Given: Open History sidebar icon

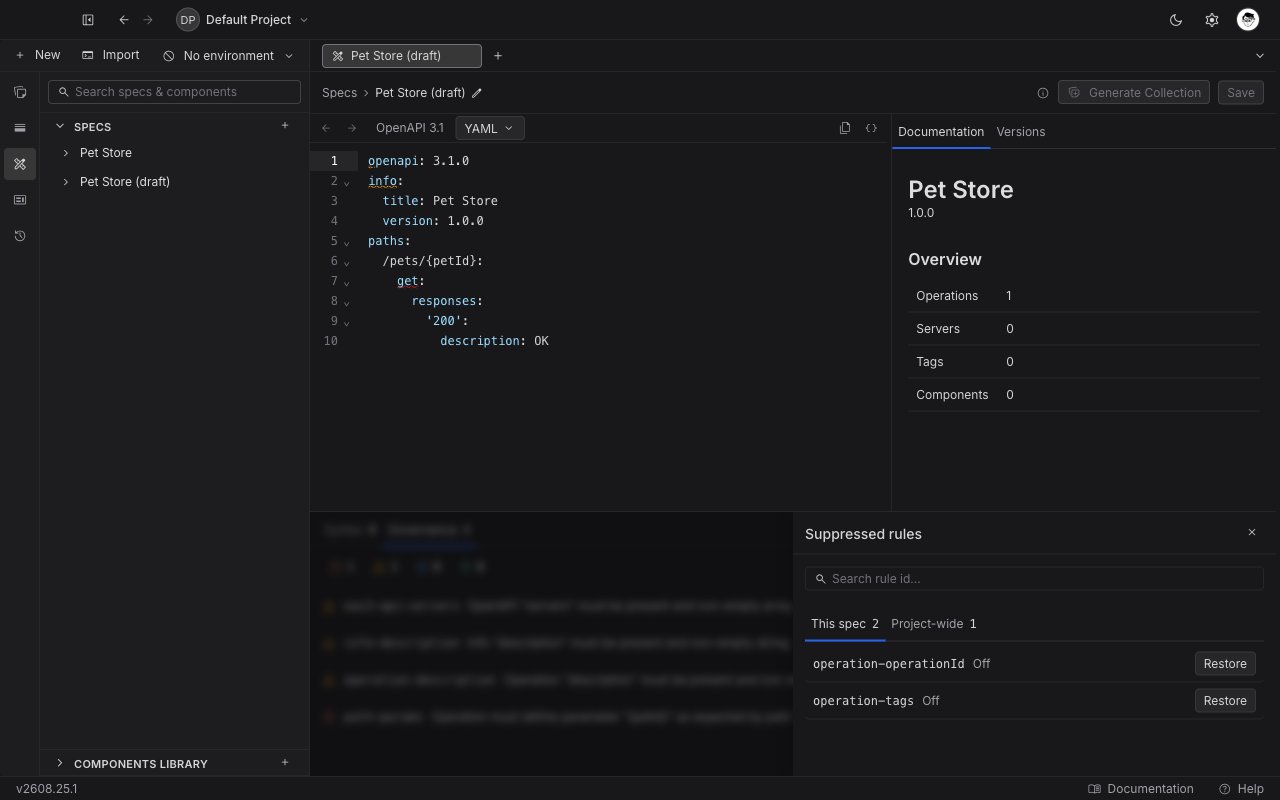Looking at the screenshot, I should (x=20, y=236).
